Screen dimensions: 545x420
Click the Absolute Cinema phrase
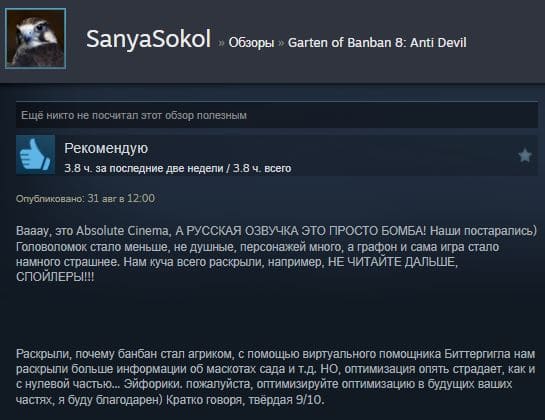click(123, 231)
